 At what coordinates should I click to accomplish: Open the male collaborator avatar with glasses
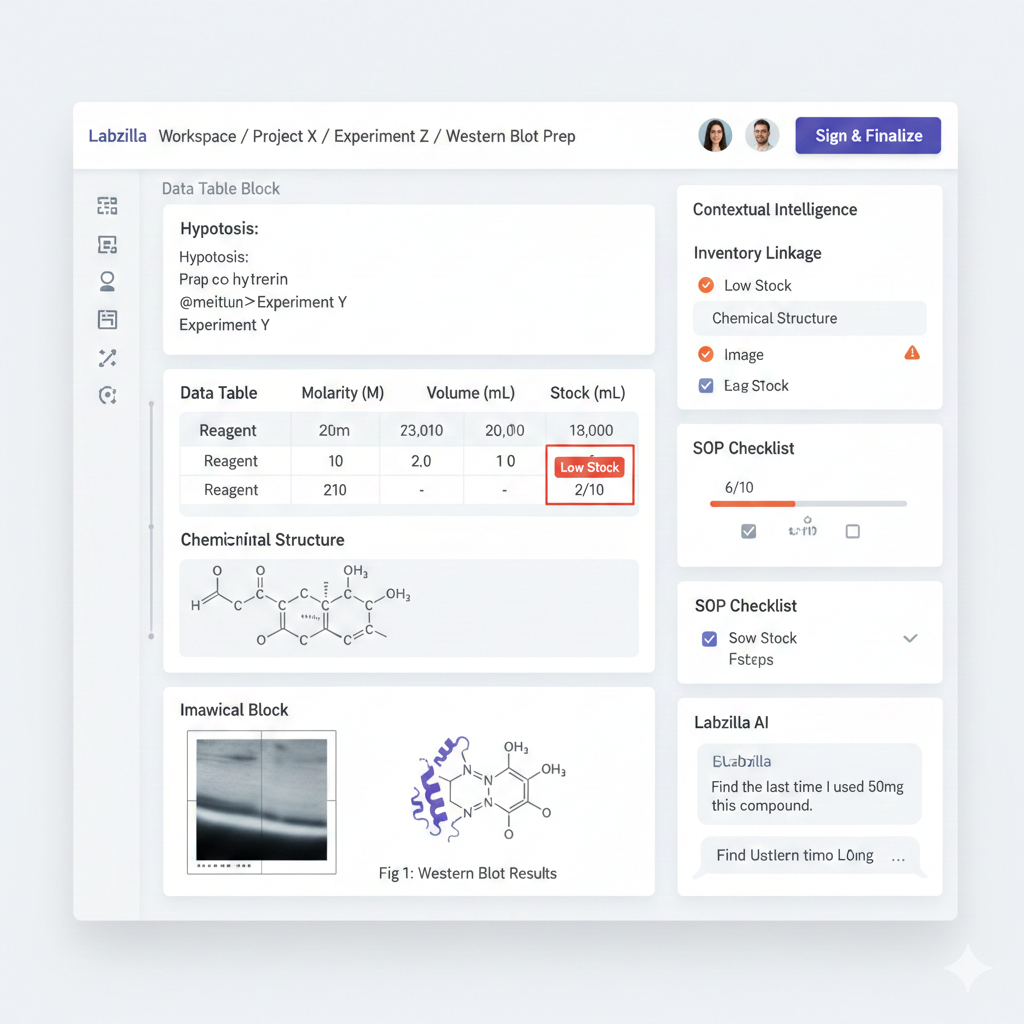click(762, 136)
